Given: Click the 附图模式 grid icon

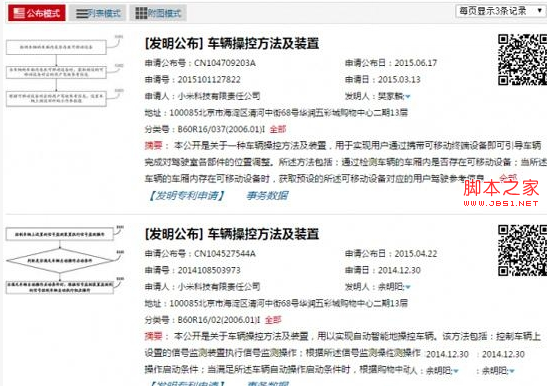Looking at the screenshot, I should point(141,13).
